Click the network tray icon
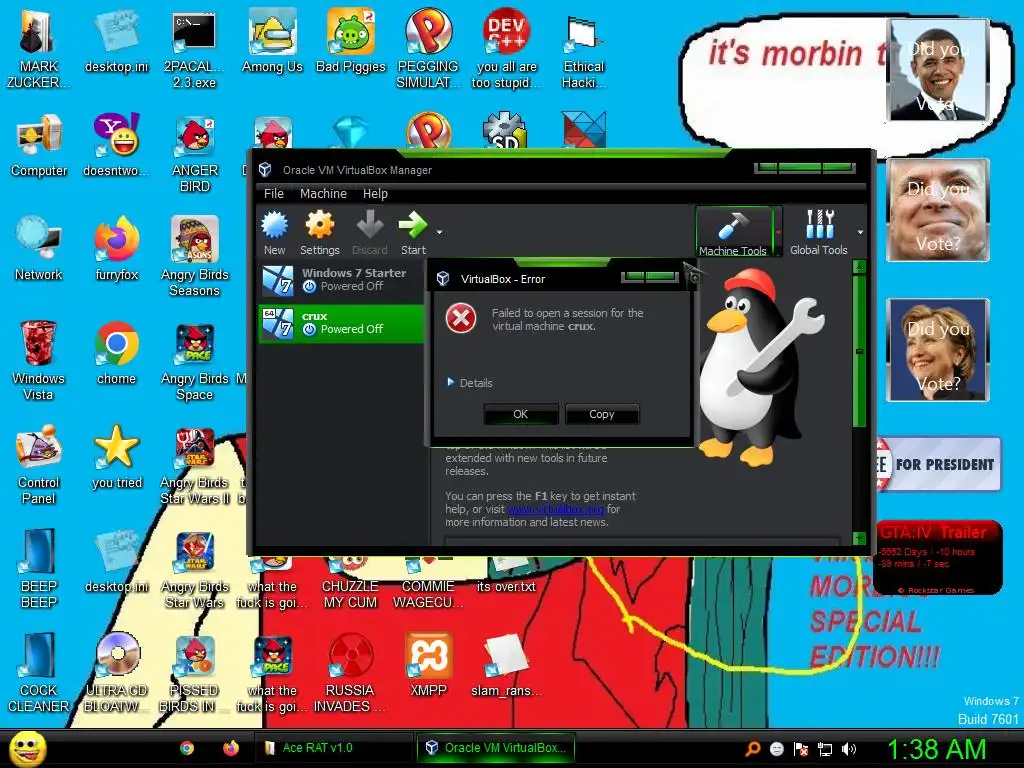This screenshot has width=1024, height=768. coord(825,749)
